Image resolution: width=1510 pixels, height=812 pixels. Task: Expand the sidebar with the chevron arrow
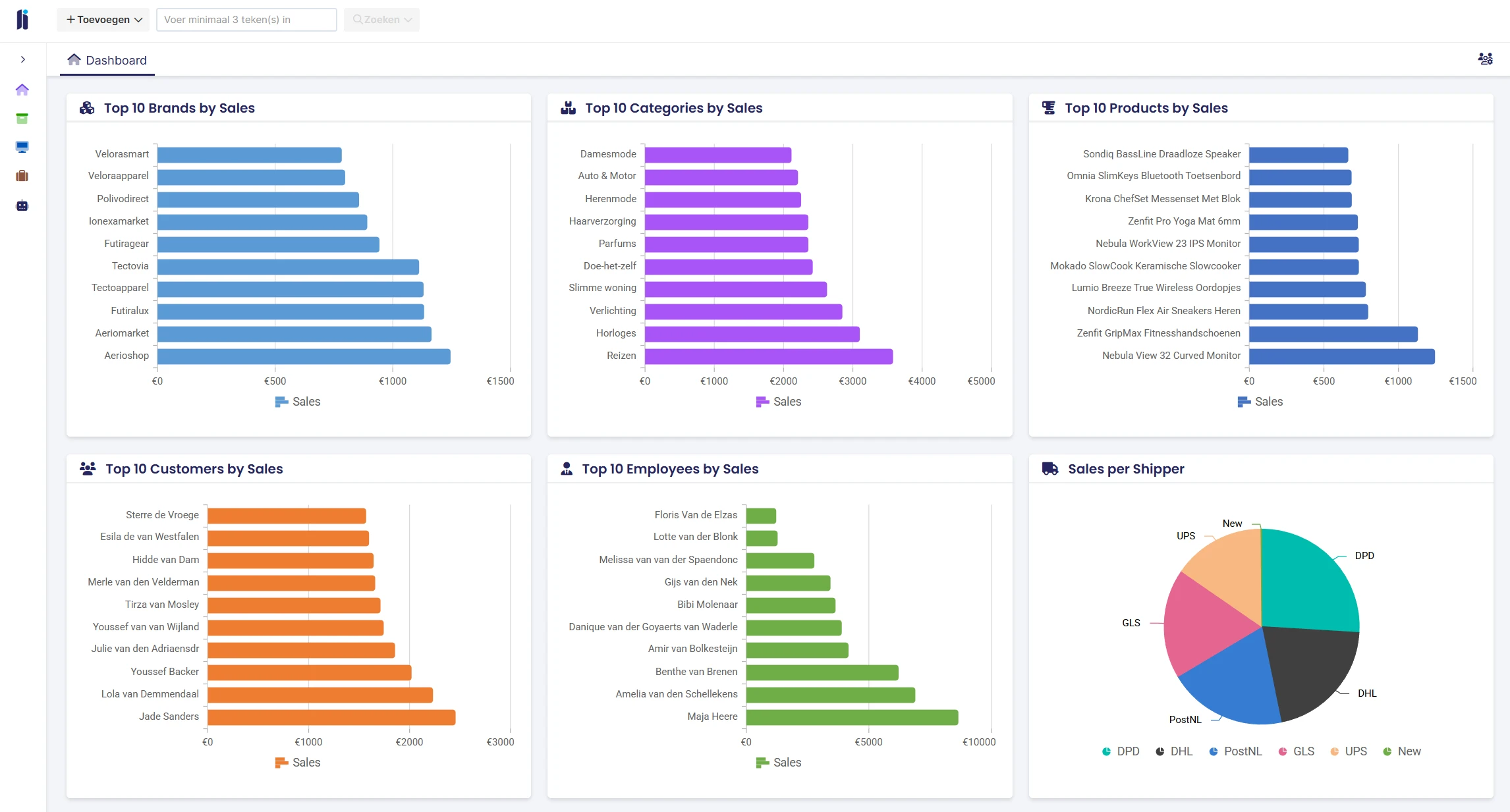[x=23, y=59]
